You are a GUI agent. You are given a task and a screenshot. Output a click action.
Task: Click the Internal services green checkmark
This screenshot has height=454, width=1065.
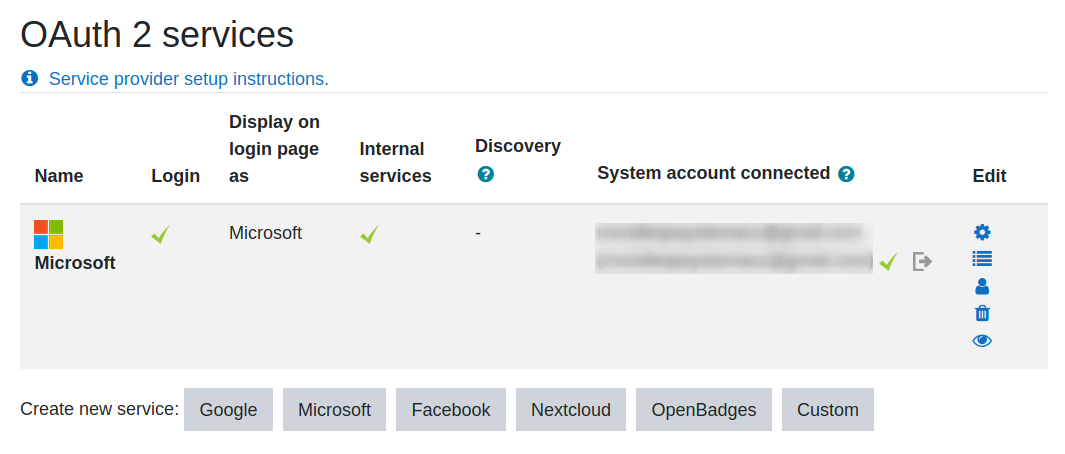369,235
